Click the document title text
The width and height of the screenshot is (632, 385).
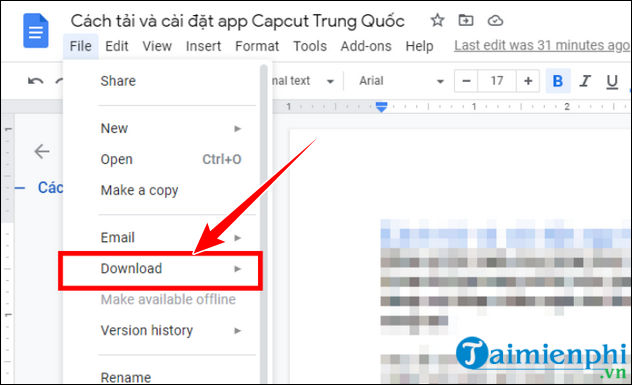click(237, 21)
